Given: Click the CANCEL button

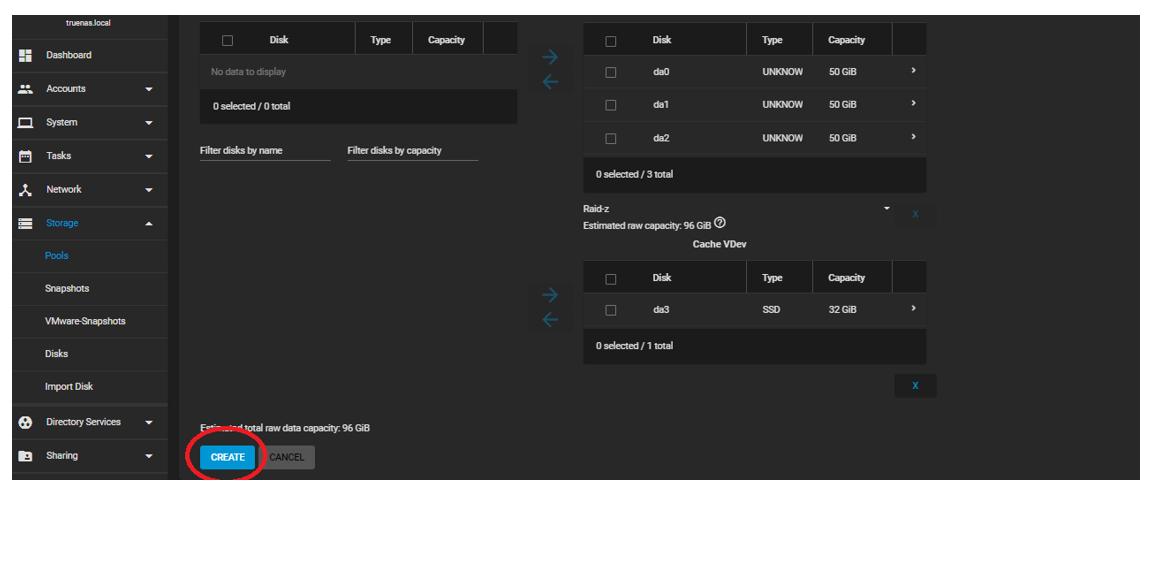Looking at the screenshot, I should [x=287, y=457].
